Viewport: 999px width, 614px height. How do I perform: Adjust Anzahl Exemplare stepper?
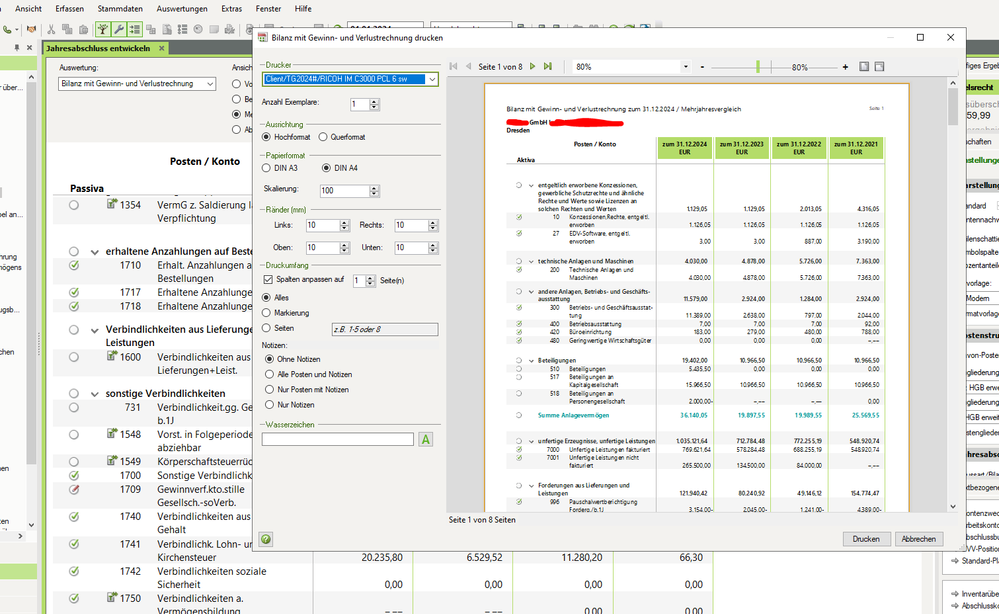click(x=374, y=104)
